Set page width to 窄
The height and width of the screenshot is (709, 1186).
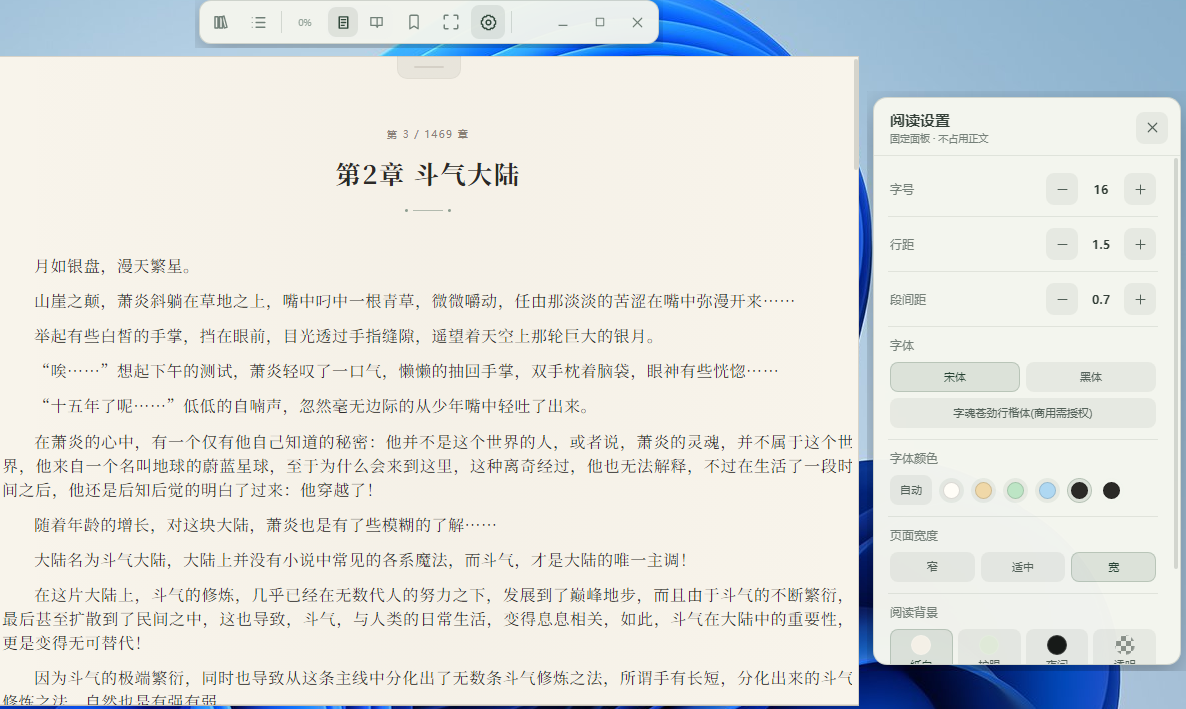(x=932, y=567)
